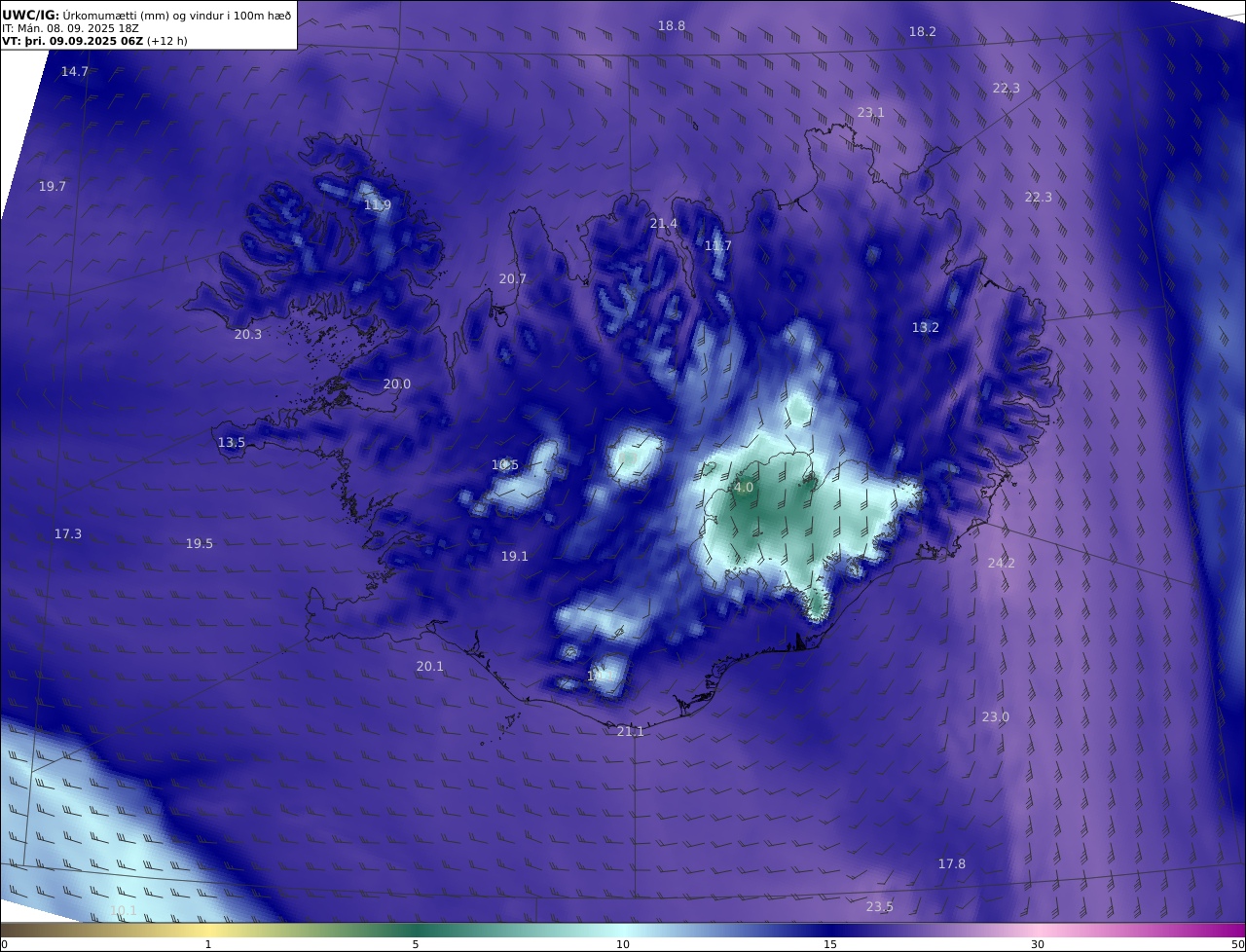Viewport: 1246px width, 952px height.
Task: Click the 18.2 value on the map
Action: point(923,32)
